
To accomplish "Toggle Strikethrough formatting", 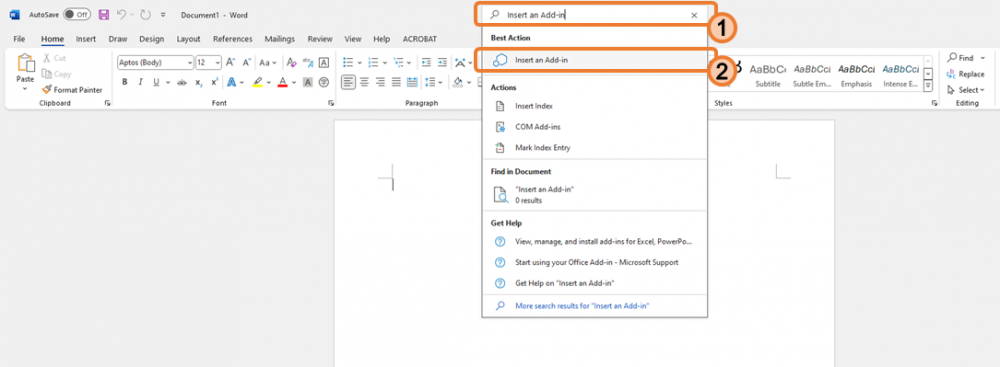I will (x=182, y=82).
